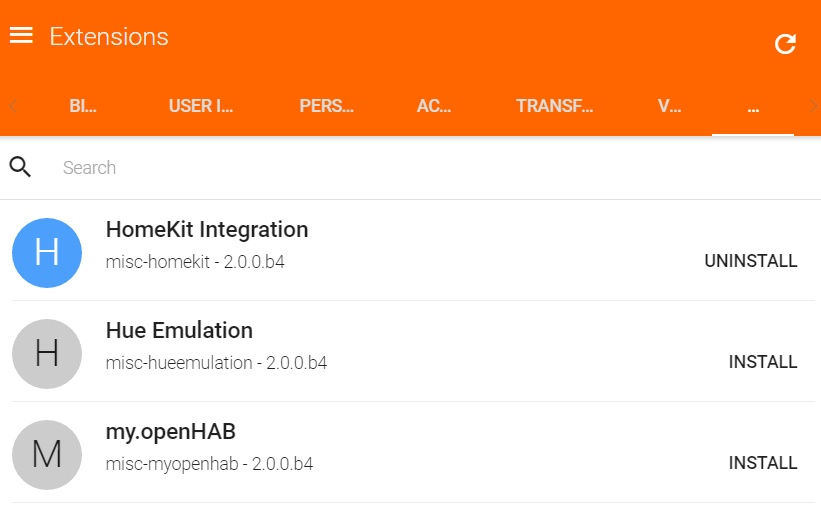This screenshot has height=506, width=821.
Task: Select the grey Hue Emulation avatar
Action: click(x=47, y=354)
